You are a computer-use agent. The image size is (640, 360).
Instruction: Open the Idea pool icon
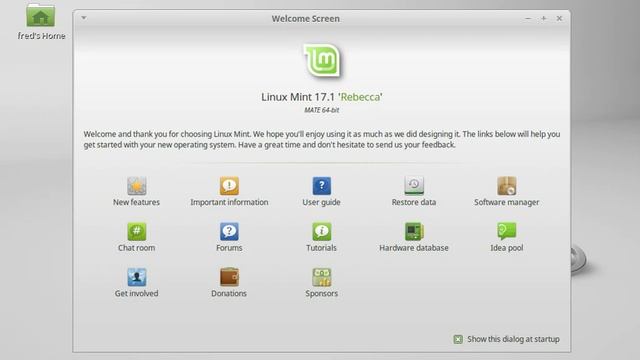(507, 231)
